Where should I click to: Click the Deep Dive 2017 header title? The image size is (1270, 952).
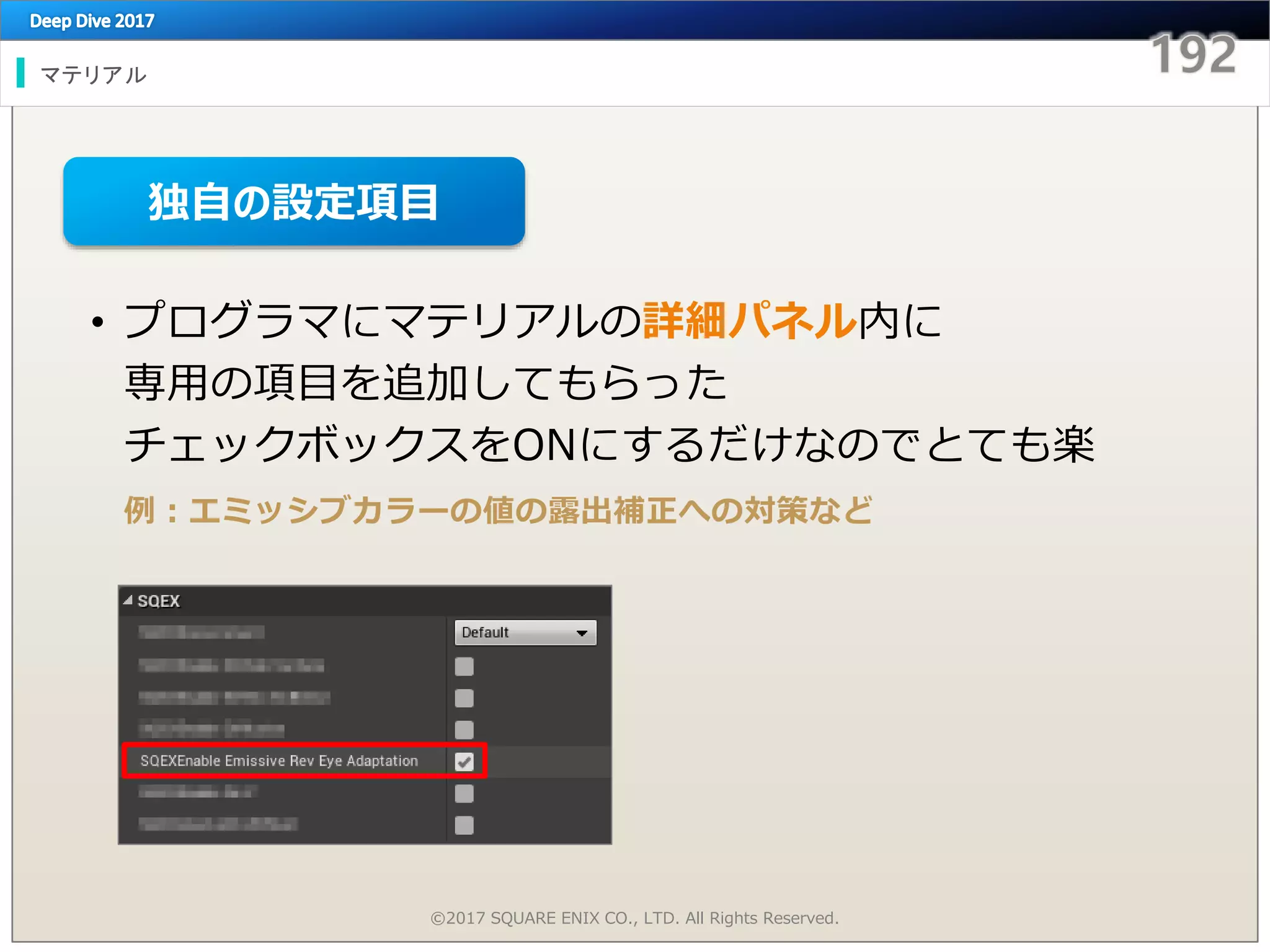click(x=92, y=21)
